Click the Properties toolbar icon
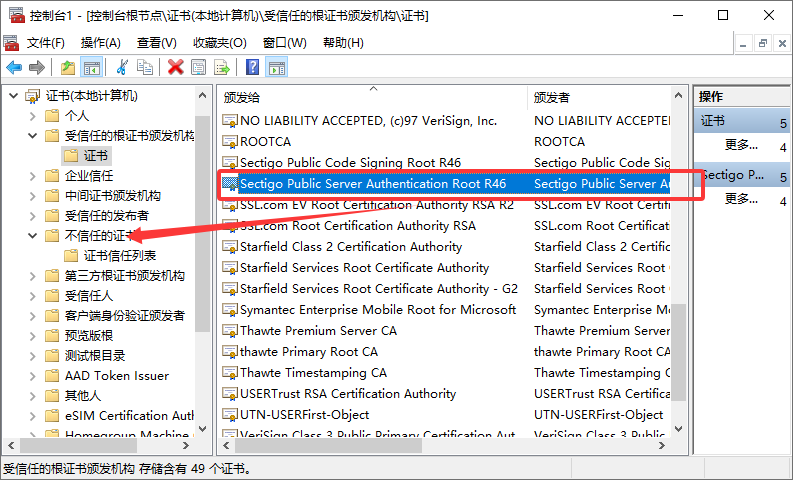The height and width of the screenshot is (480, 793). [x=198, y=67]
